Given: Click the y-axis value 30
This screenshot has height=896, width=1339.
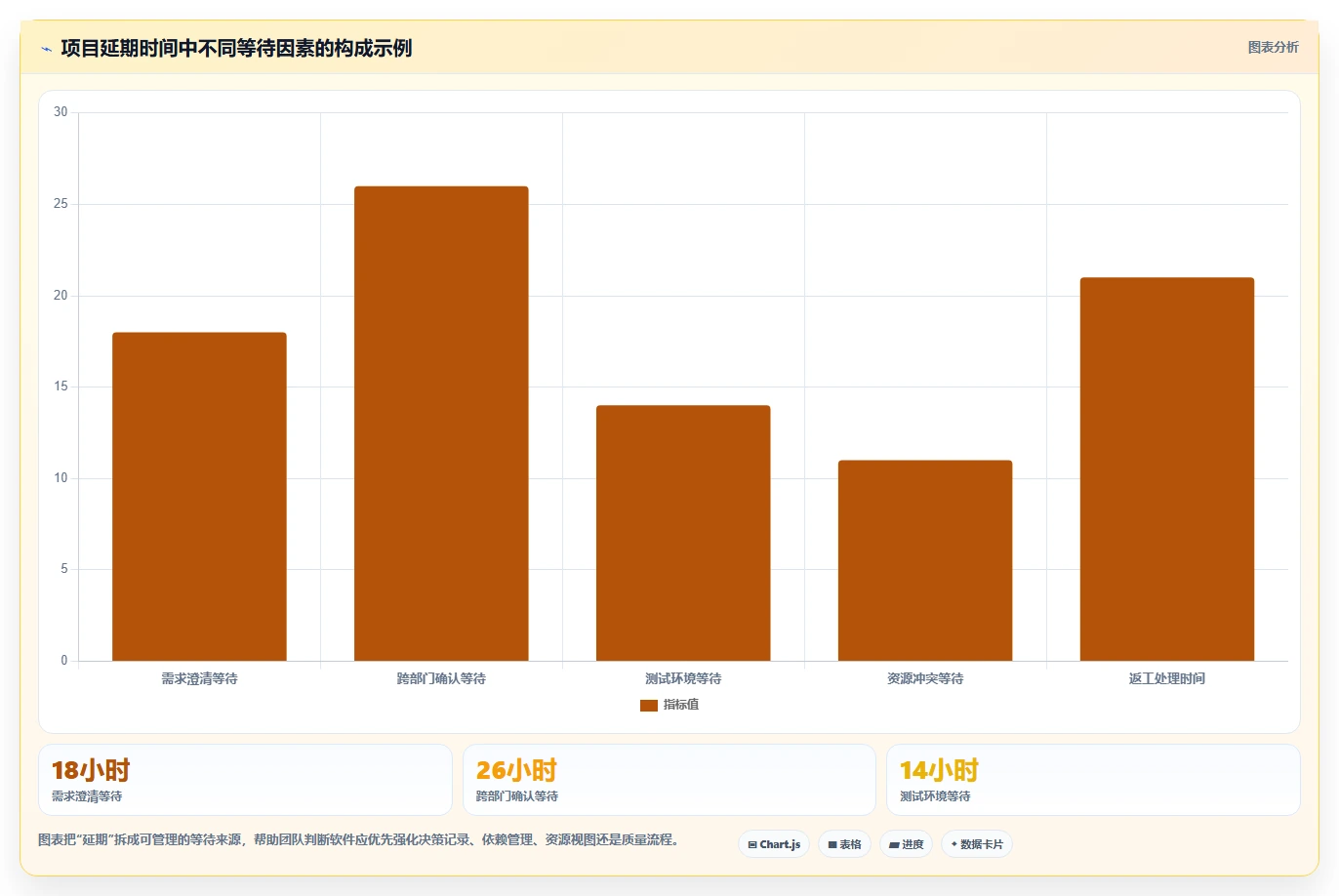Looking at the screenshot, I should [61, 112].
